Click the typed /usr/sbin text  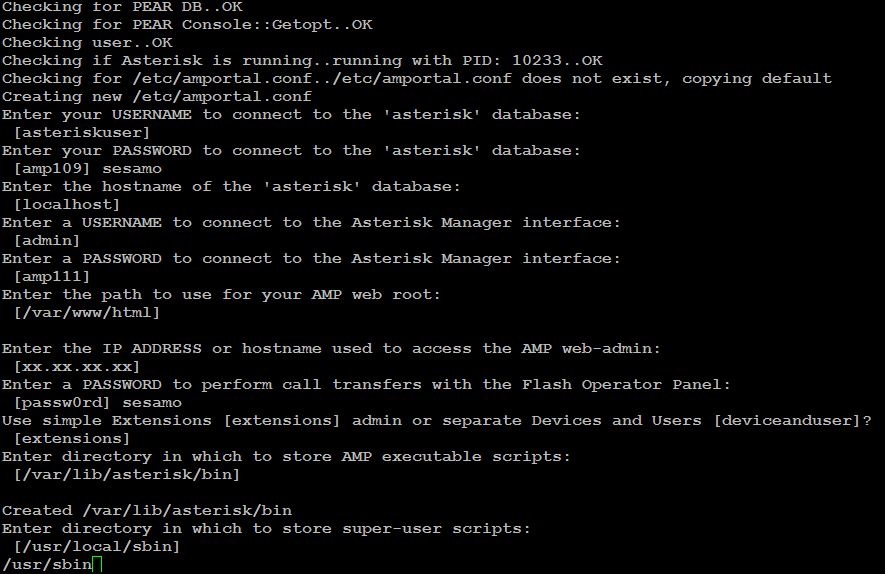[46, 565]
